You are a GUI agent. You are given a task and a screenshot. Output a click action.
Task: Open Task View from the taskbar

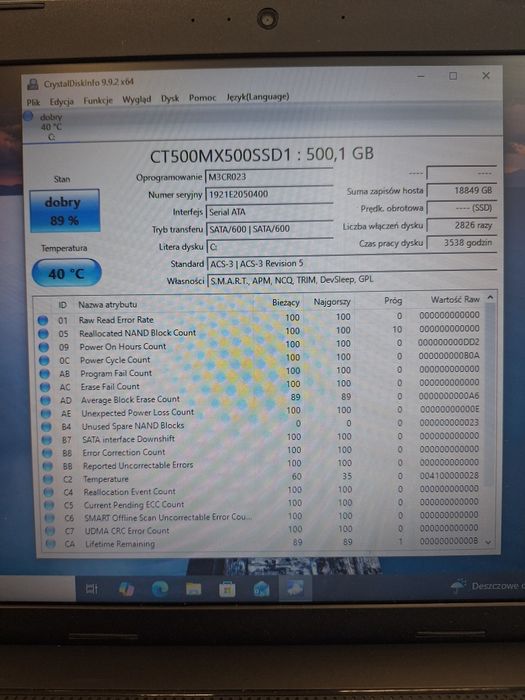(x=92, y=589)
